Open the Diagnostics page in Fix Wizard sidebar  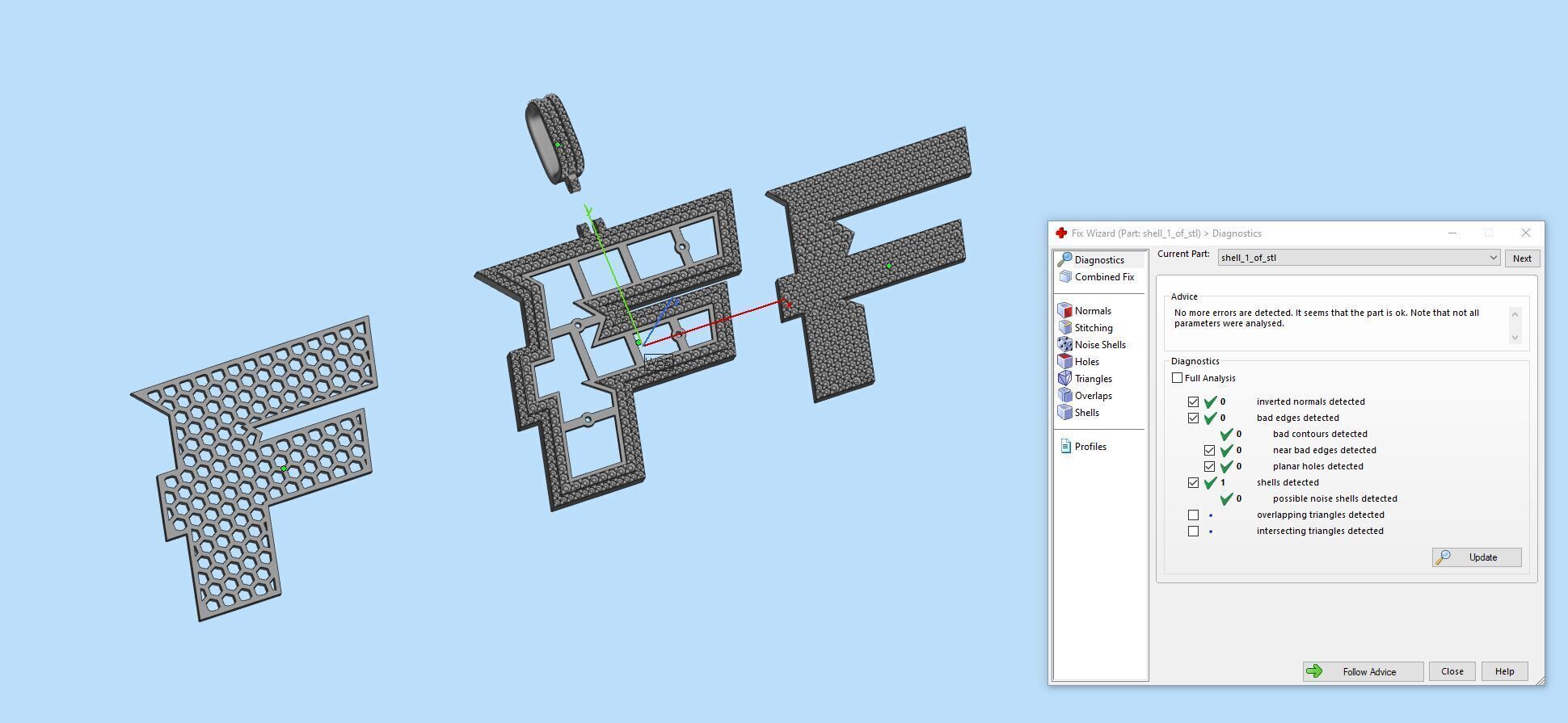click(1099, 260)
